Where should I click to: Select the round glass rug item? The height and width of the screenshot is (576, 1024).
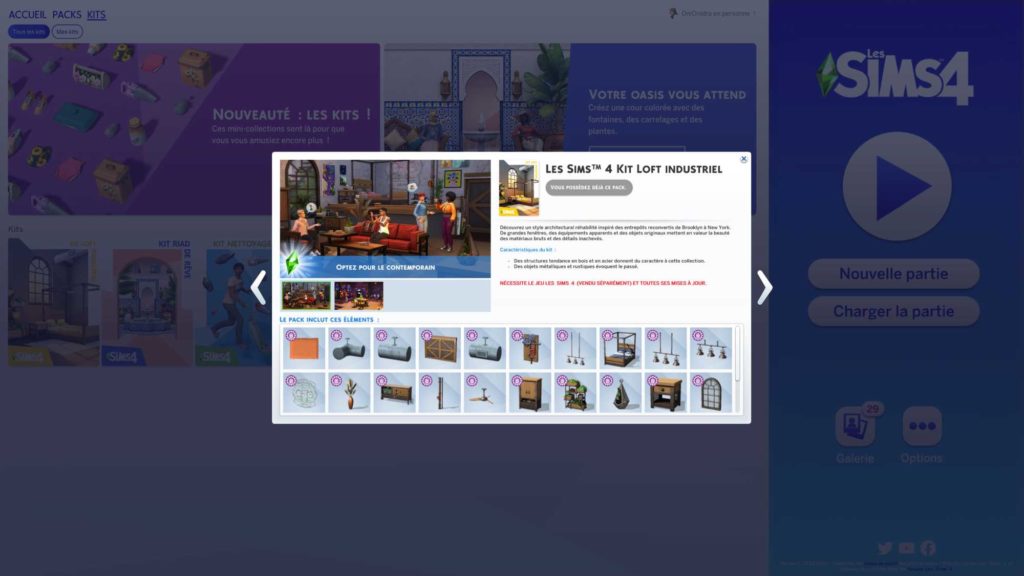click(x=304, y=393)
